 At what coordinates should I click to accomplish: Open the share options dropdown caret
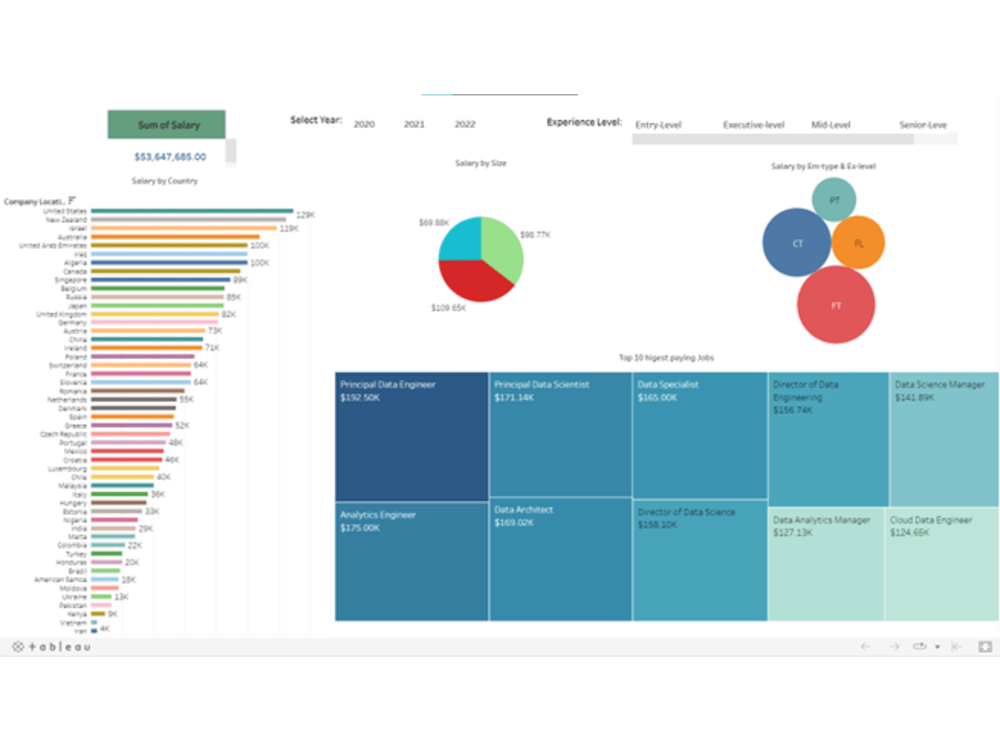pos(937,647)
